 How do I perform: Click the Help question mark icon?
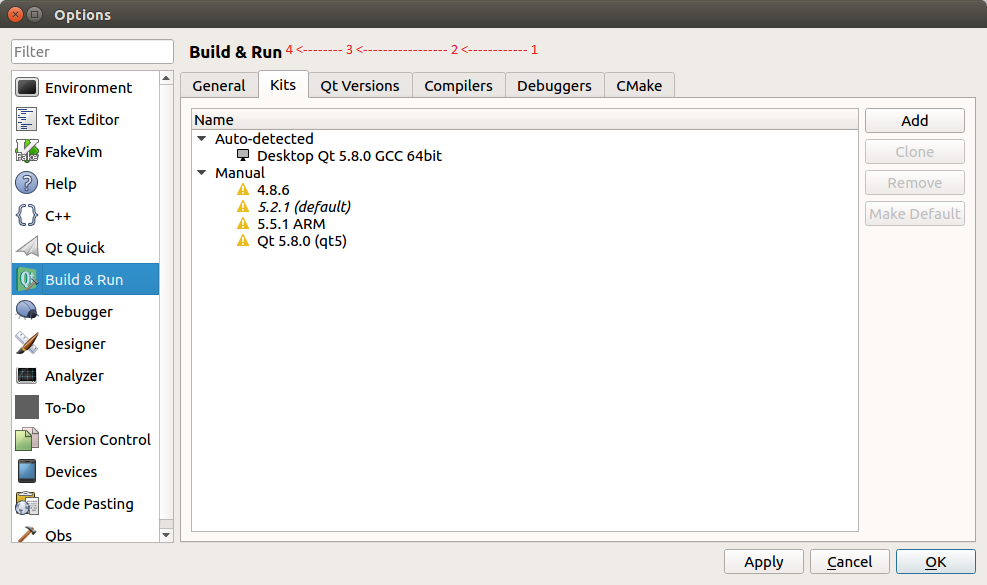(27, 184)
